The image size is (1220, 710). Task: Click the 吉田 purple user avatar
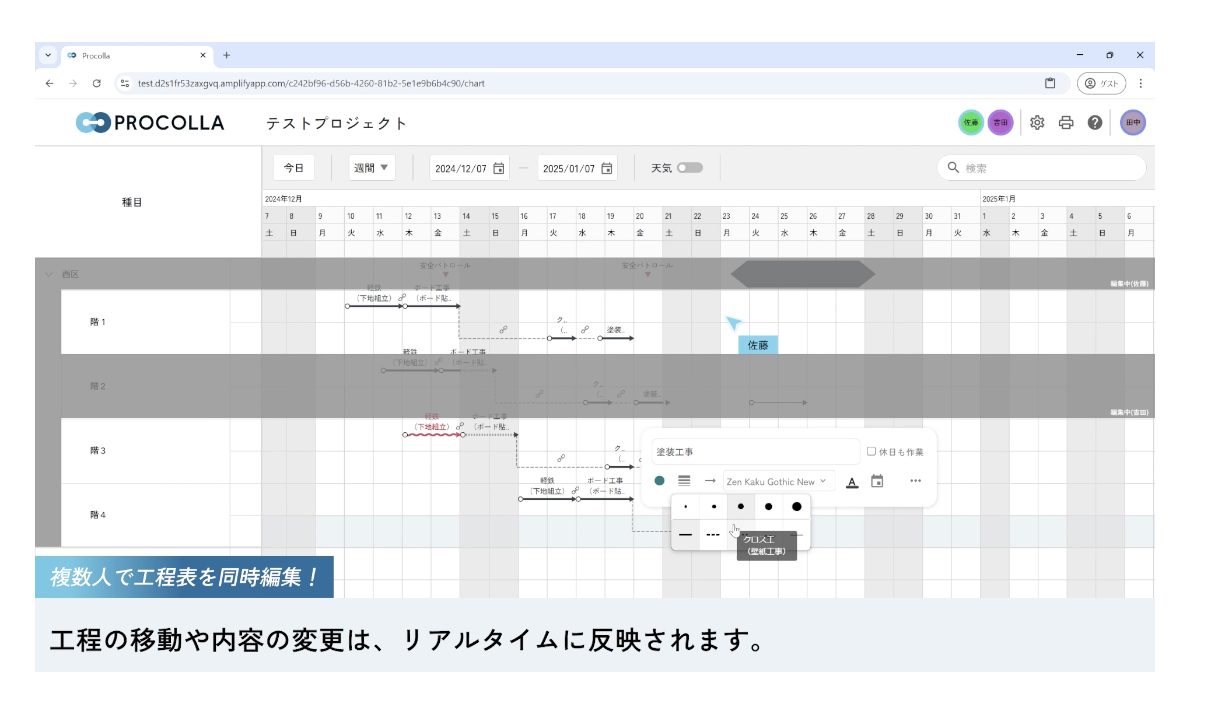tap(1000, 123)
